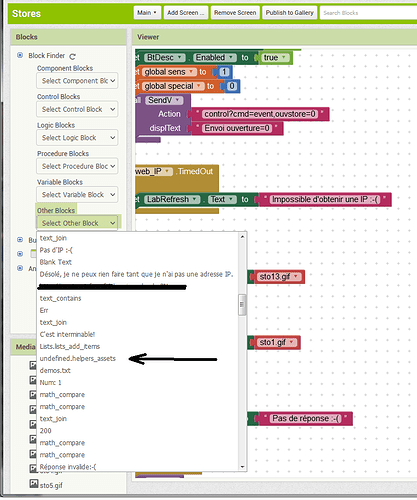This screenshot has height=500, width=417.
Task: Click the scroll-down arrow in dropdown list
Action: click(x=242, y=467)
